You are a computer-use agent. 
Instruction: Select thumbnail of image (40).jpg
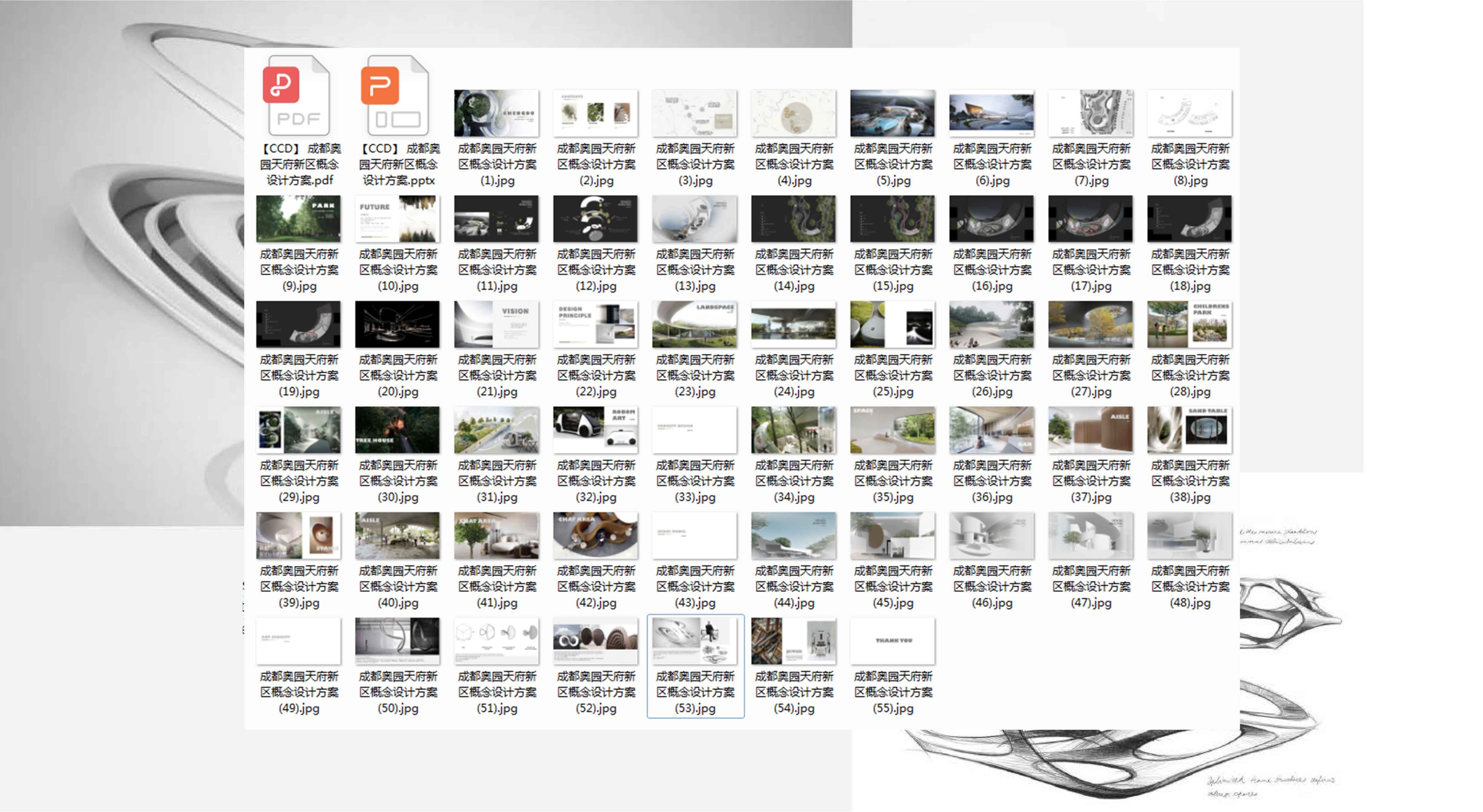click(397, 536)
